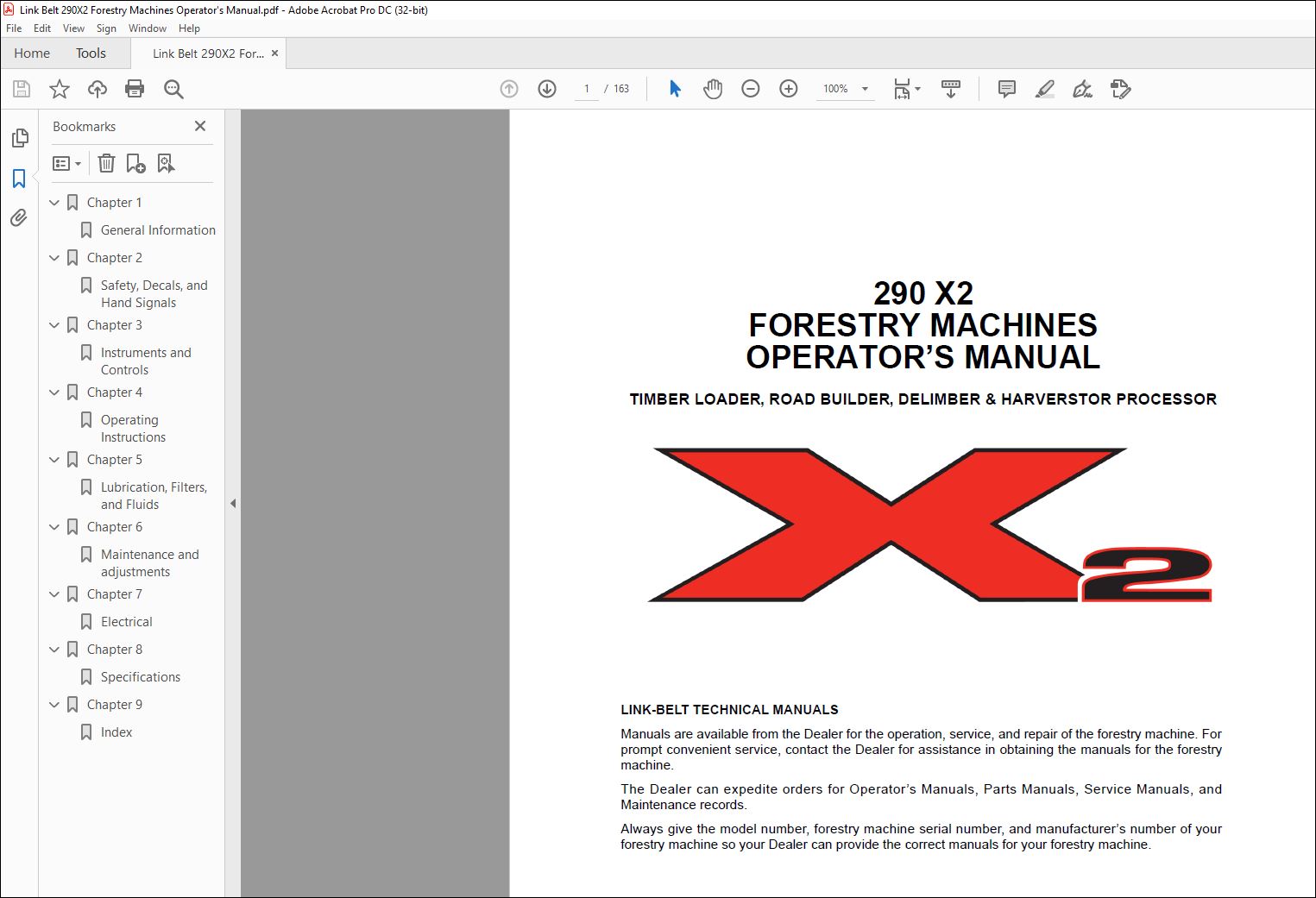Open the Window menu

pyautogui.click(x=148, y=28)
